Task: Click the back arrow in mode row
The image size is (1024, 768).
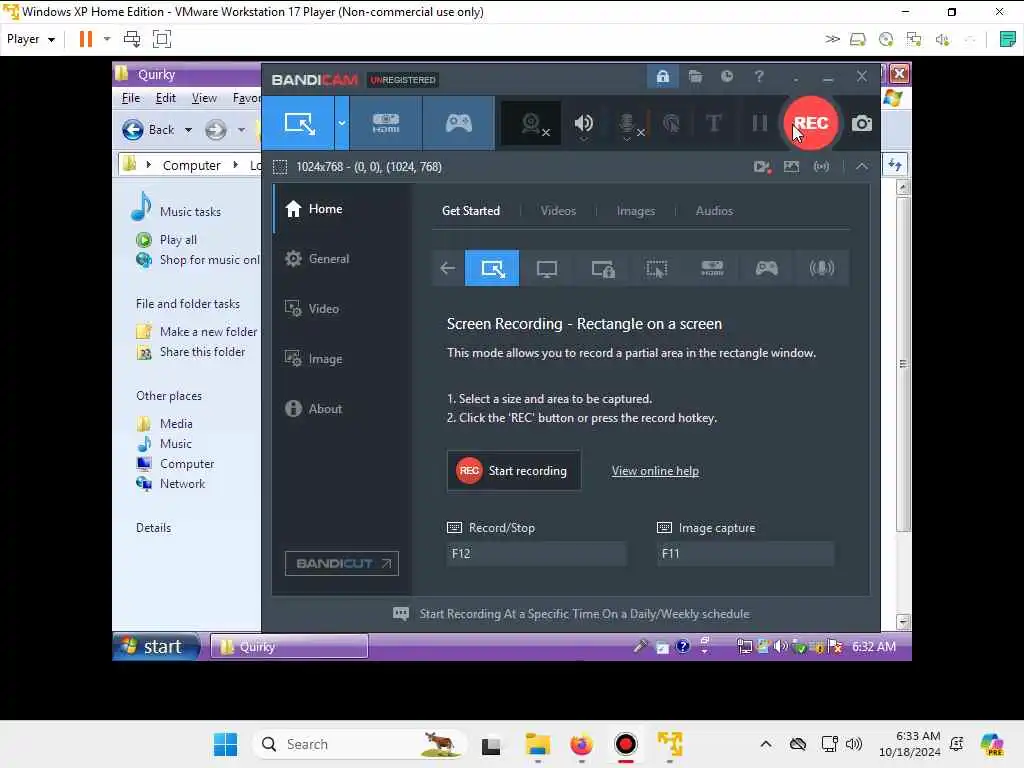Action: click(x=447, y=268)
